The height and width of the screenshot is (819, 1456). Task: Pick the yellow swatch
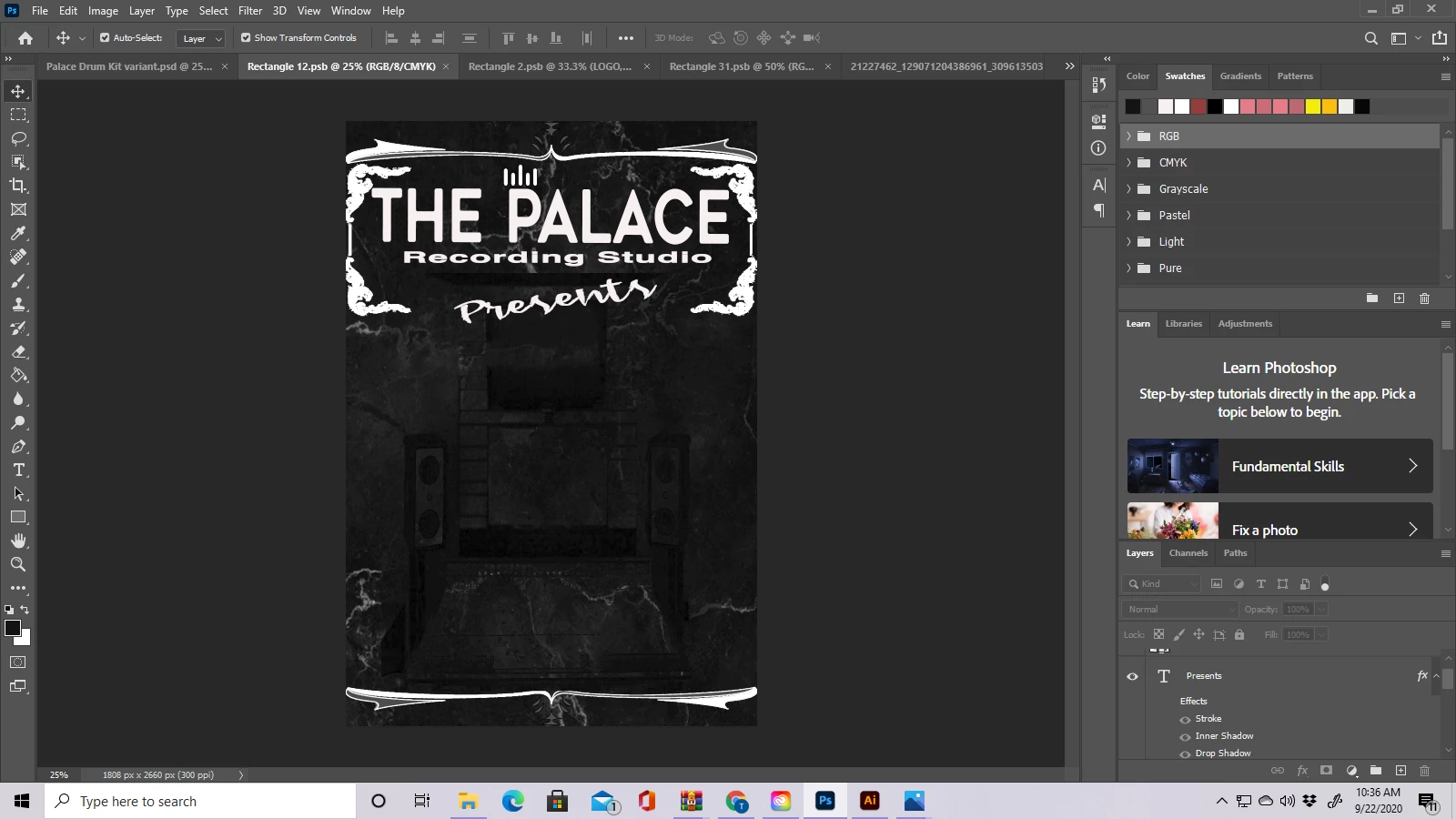[x=1313, y=106]
